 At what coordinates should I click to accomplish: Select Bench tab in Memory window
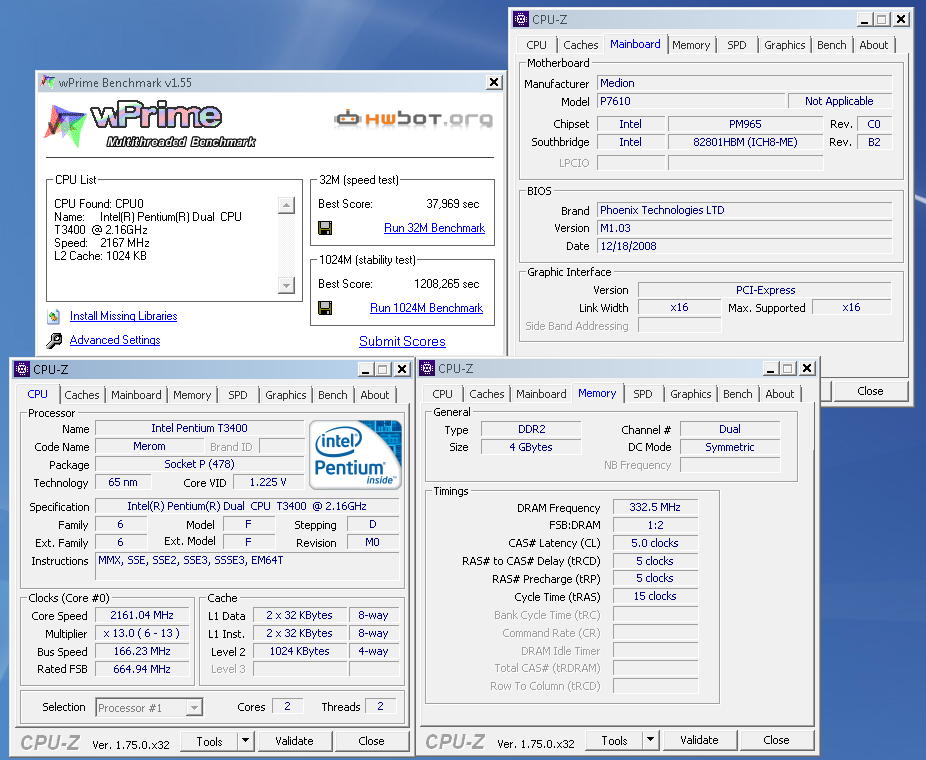coord(738,394)
